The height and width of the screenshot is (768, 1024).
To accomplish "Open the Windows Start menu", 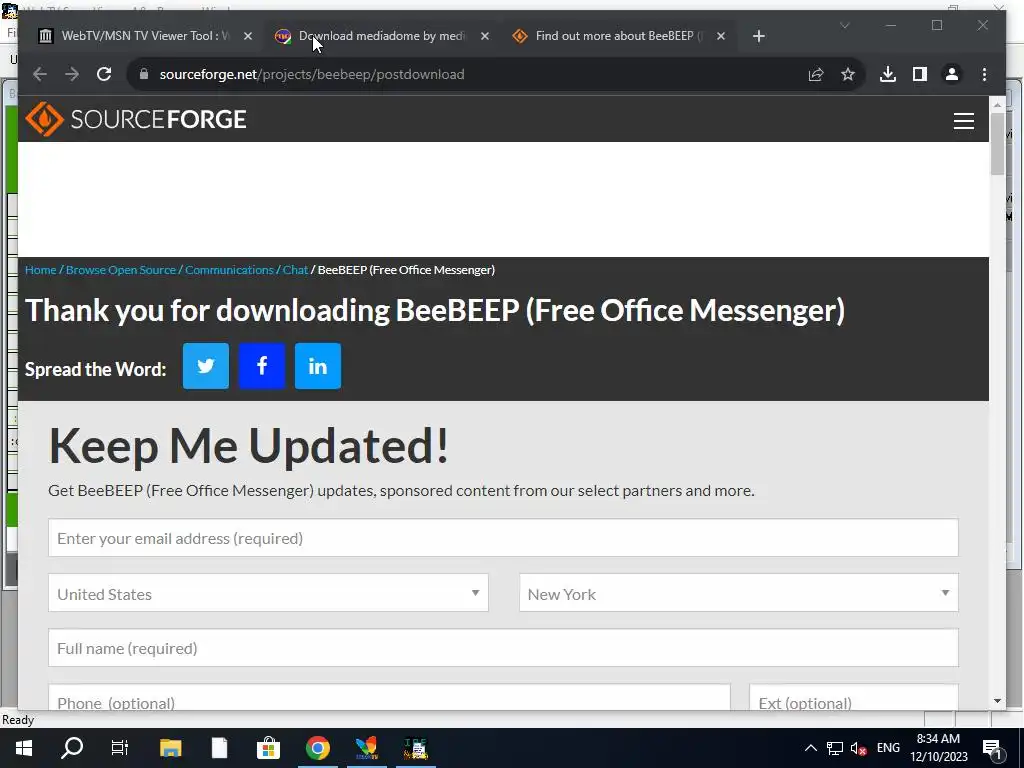I will (x=24, y=748).
